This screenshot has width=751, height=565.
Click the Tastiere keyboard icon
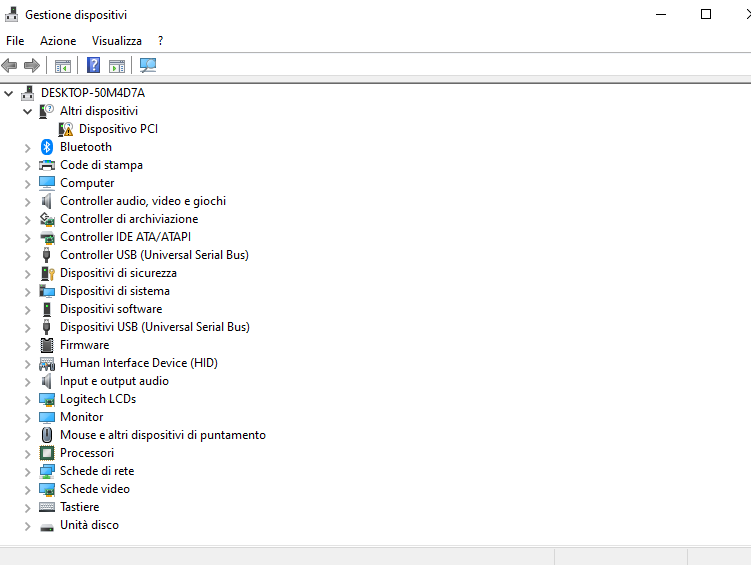point(47,507)
